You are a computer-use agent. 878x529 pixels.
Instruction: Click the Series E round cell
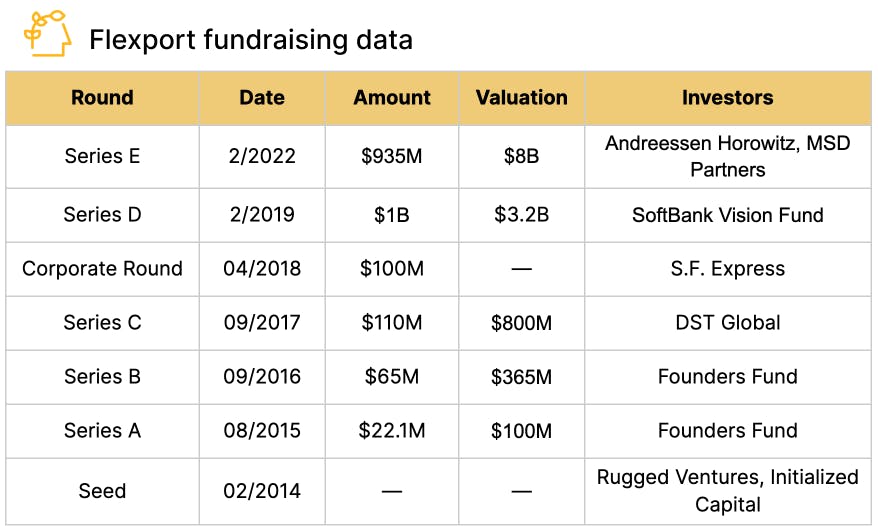point(102,156)
